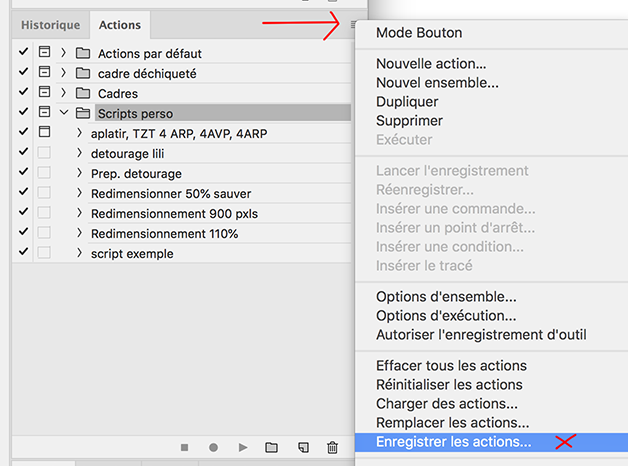Choose Charger des actions...
The height and width of the screenshot is (466, 628).
click(447, 404)
